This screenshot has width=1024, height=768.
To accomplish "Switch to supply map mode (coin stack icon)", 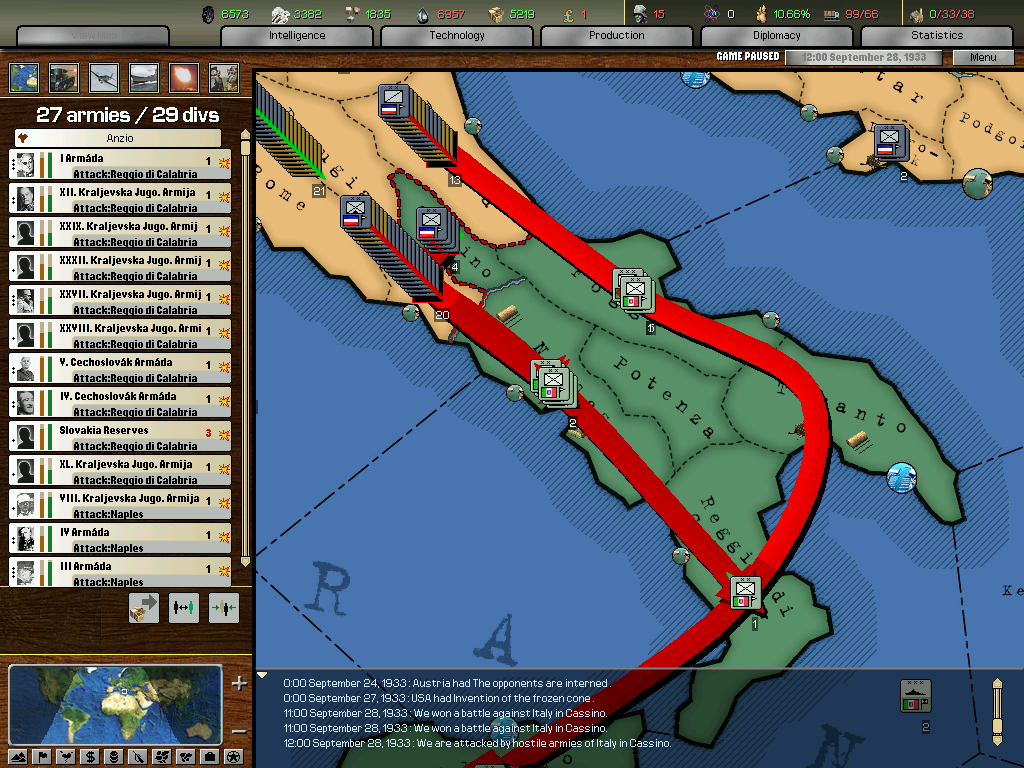I will point(114,757).
